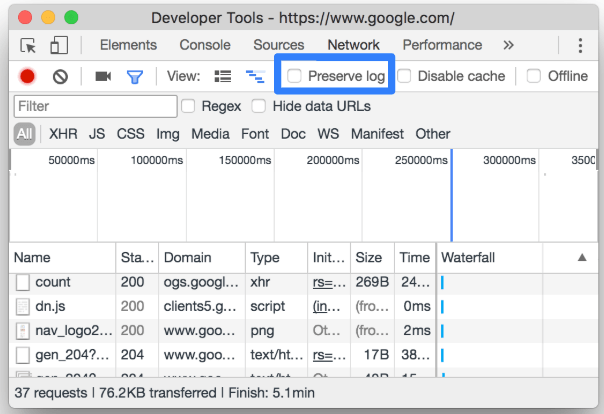Check the Disable cache checkbox
This screenshot has width=604, height=414.
pyautogui.click(x=404, y=75)
